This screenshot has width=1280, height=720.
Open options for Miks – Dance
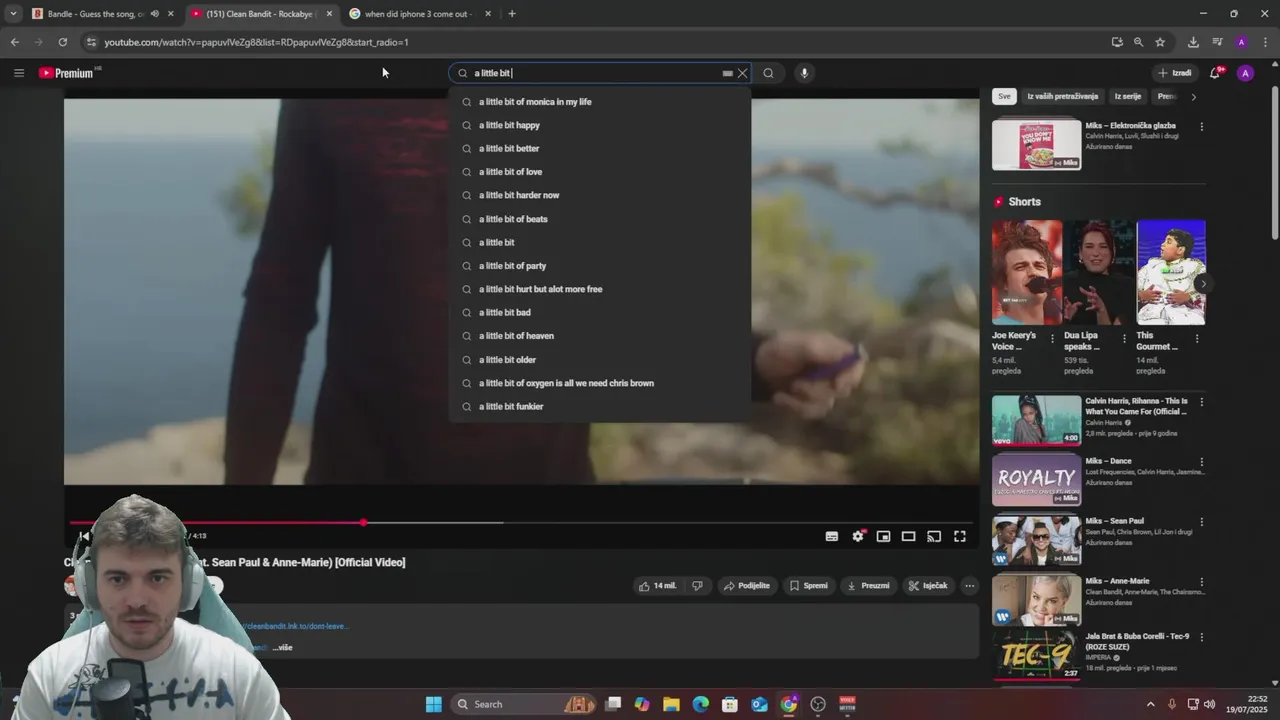click(1202, 463)
